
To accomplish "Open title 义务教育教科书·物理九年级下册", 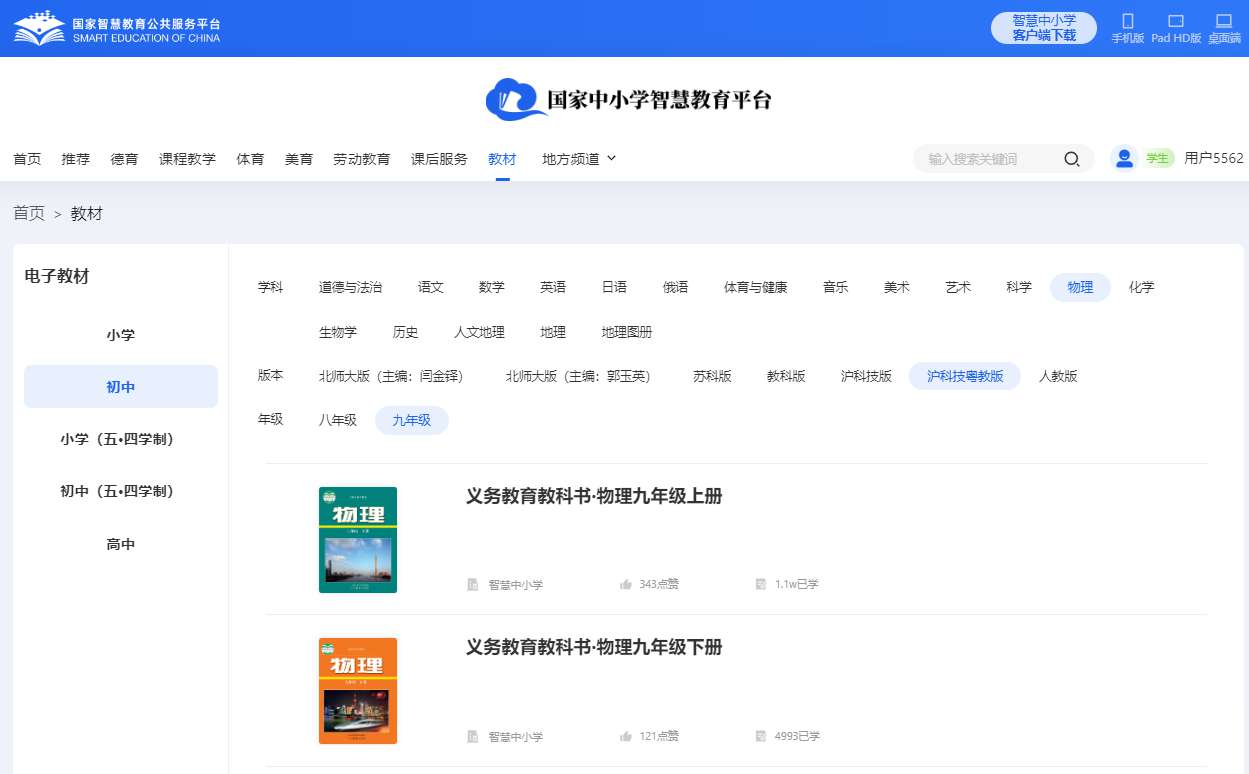I will click(x=594, y=648).
